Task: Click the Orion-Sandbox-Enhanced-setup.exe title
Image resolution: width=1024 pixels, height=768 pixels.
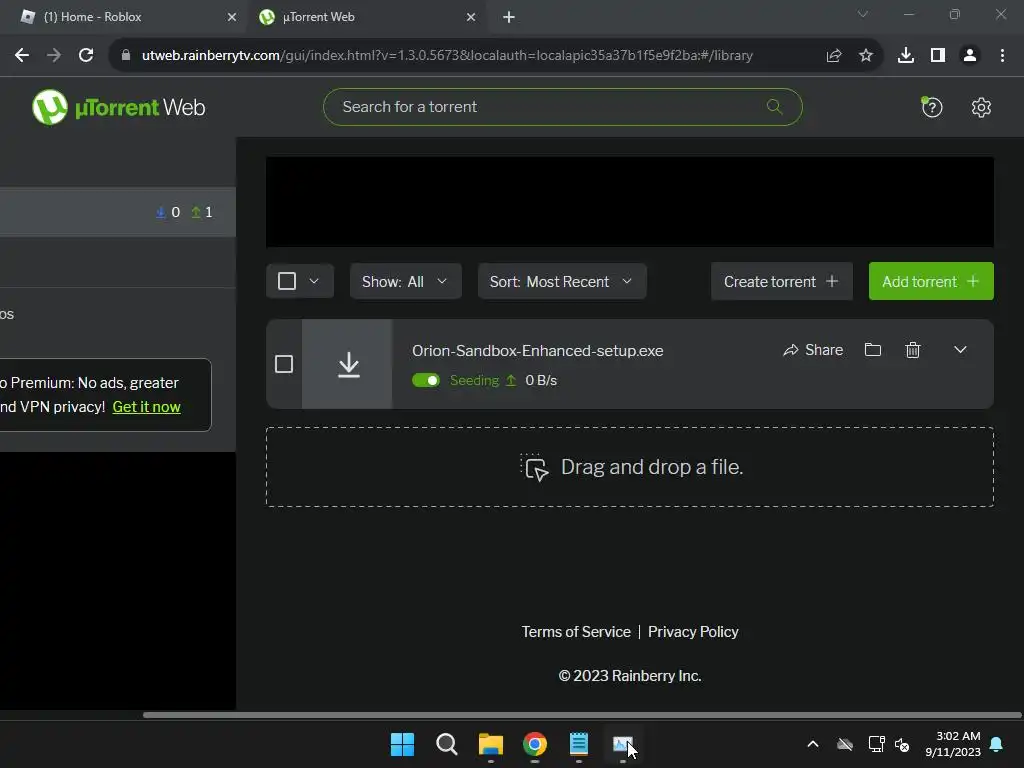Action: point(537,351)
